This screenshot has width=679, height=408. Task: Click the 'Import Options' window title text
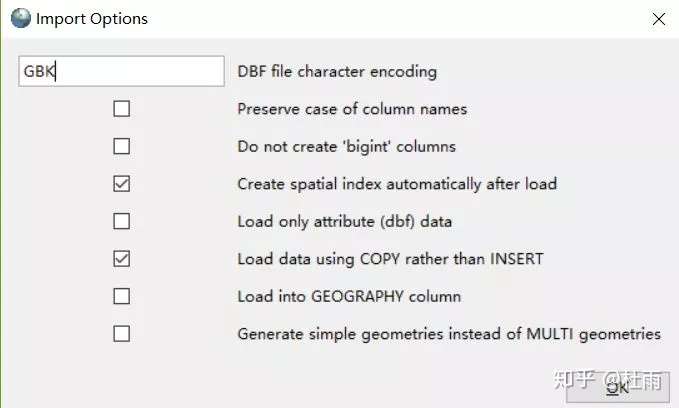pyautogui.click(x=91, y=18)
